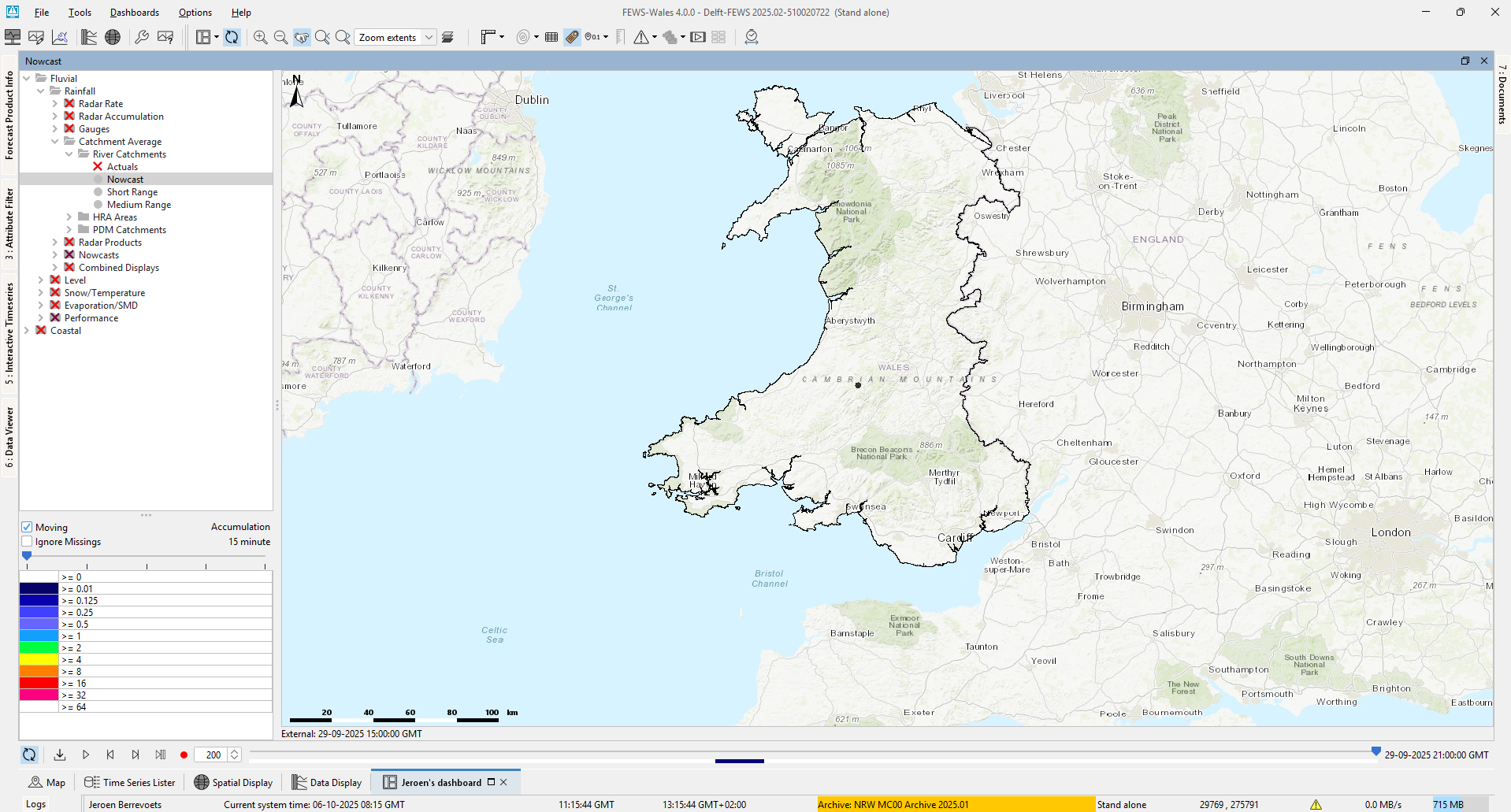Viewport: 1511px width, 812px height.
Task: Click the zoom in magnifier icon
Action: 260,37
